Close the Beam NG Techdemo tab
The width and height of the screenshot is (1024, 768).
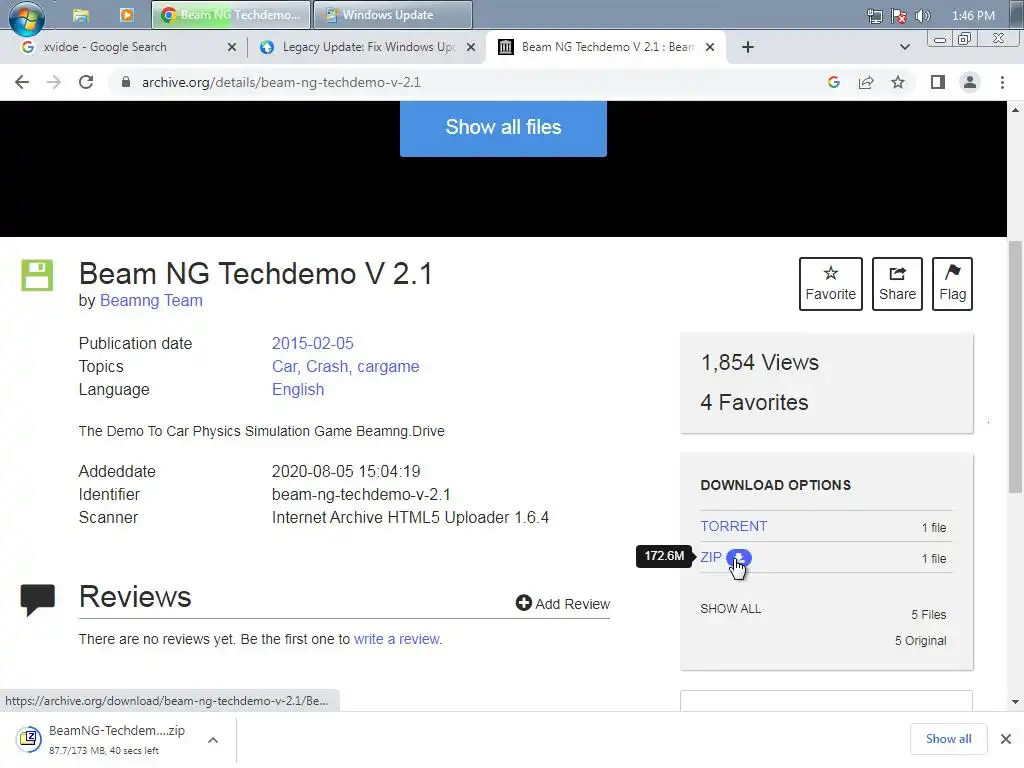(x=710, y=47)
